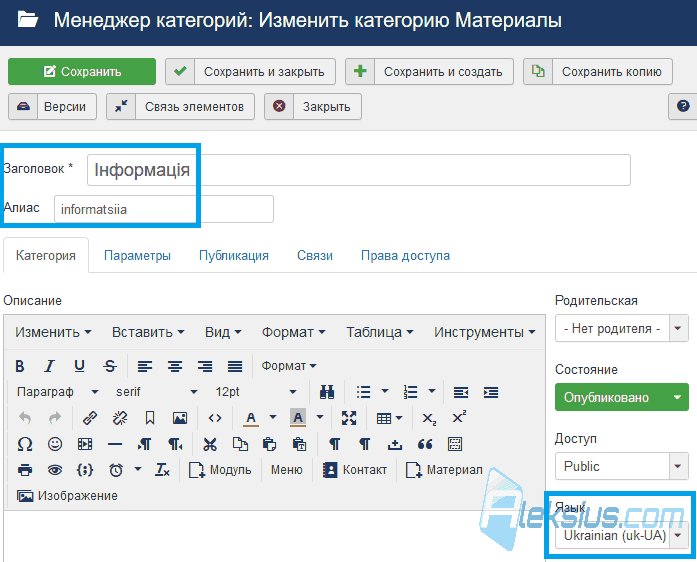Open the serif font family dropdown

(x=156, y=392)
